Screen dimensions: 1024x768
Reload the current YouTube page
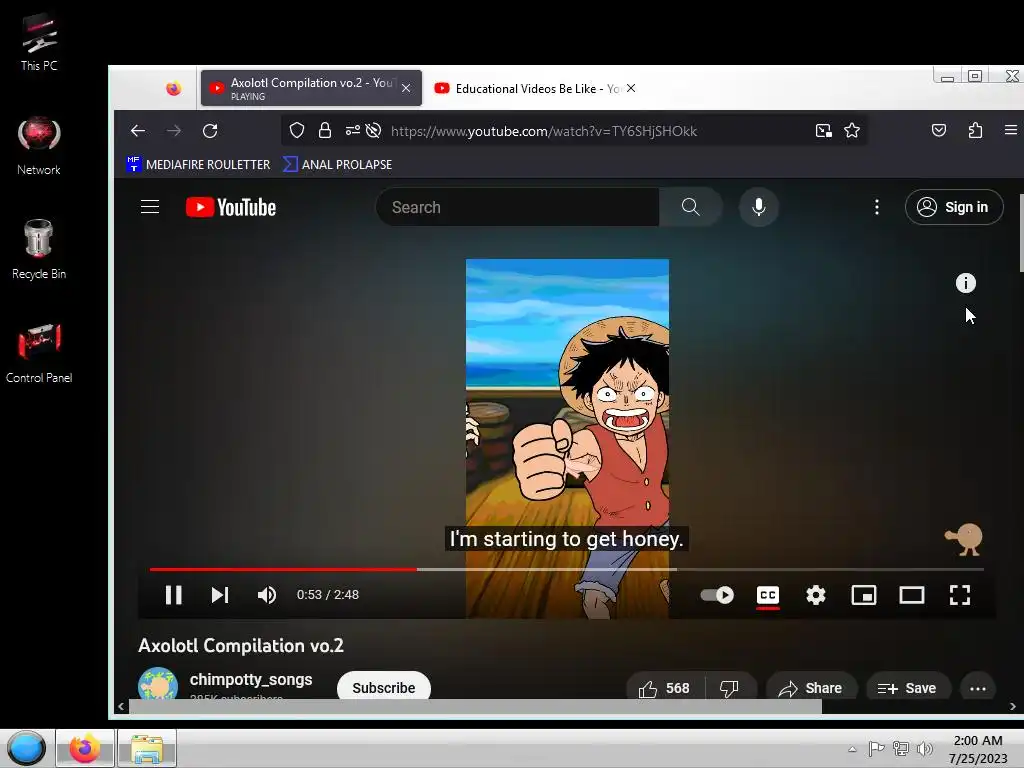(210, 131)
